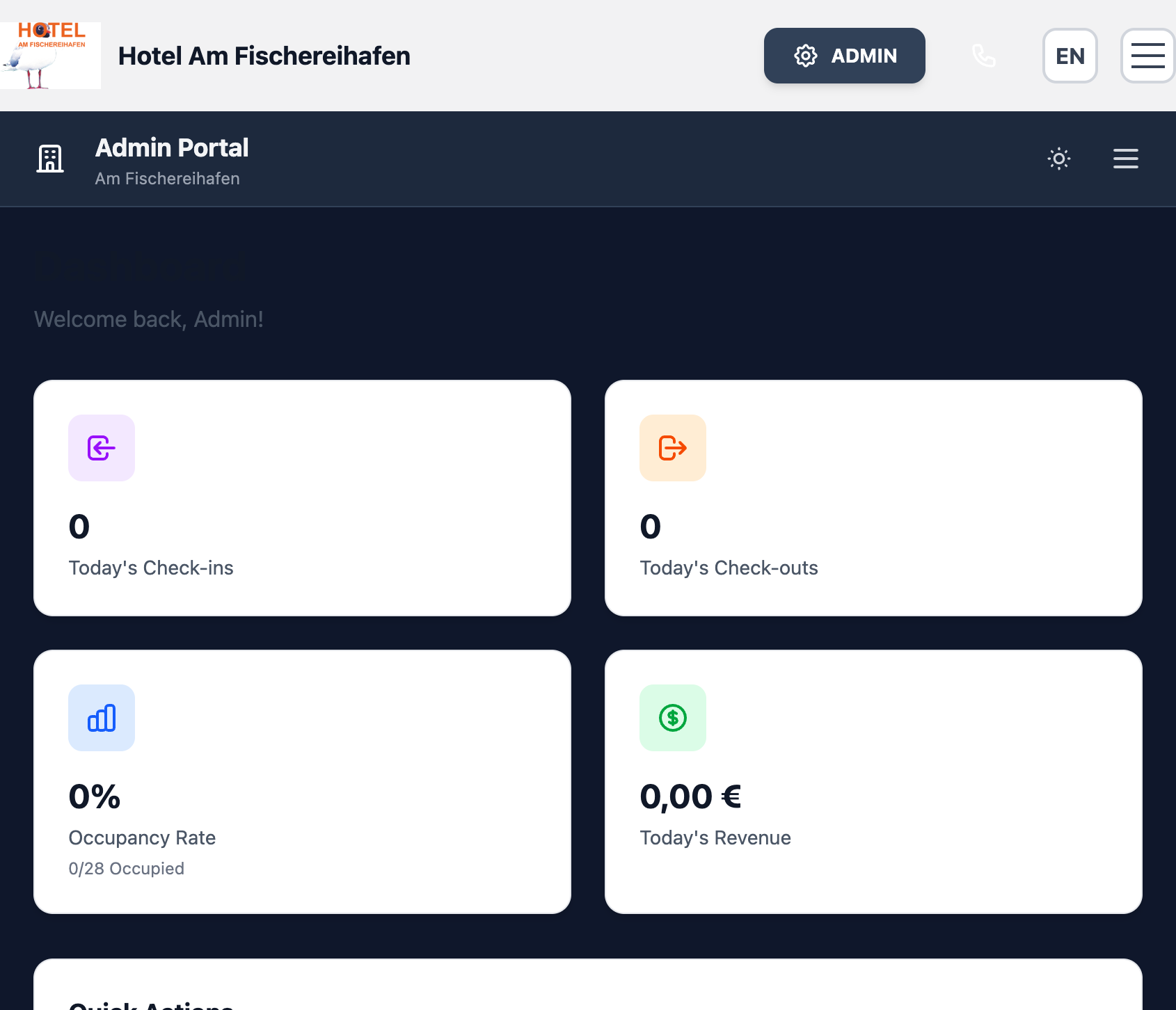
Task: Click the gear icon inside ADMIN button
Action: (x=805, y=56)
